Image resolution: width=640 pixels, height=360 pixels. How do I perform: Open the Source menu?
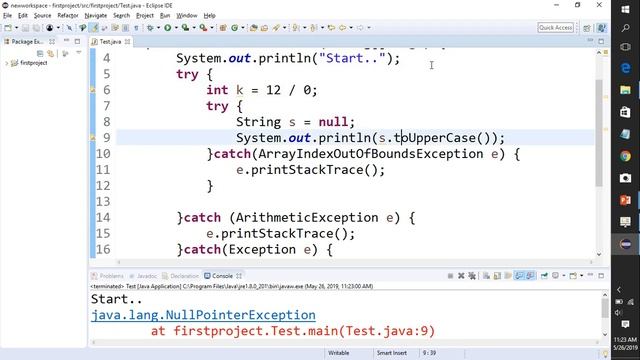pos(42,16)
